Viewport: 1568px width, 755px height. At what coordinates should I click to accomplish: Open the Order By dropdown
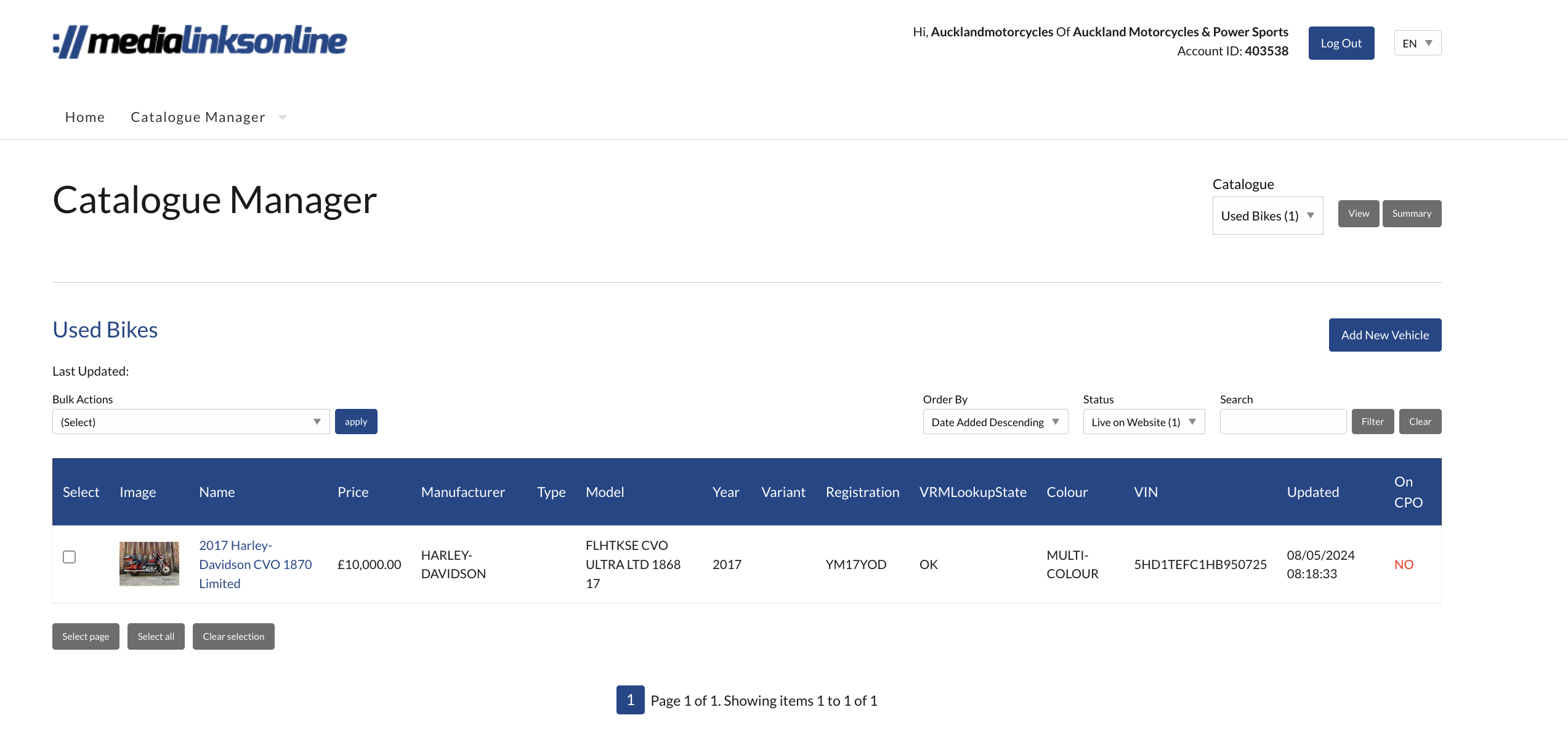pyautogui.click(x=995, y=422)
